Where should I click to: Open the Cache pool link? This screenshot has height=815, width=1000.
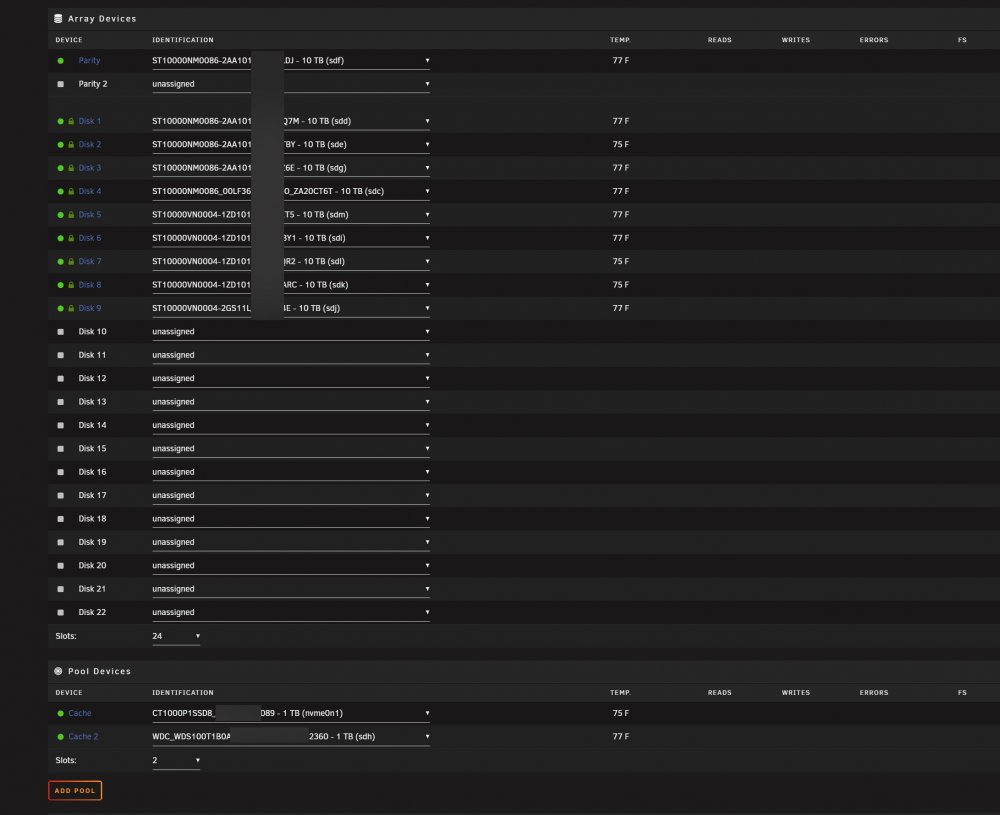(x=80, y=713)
